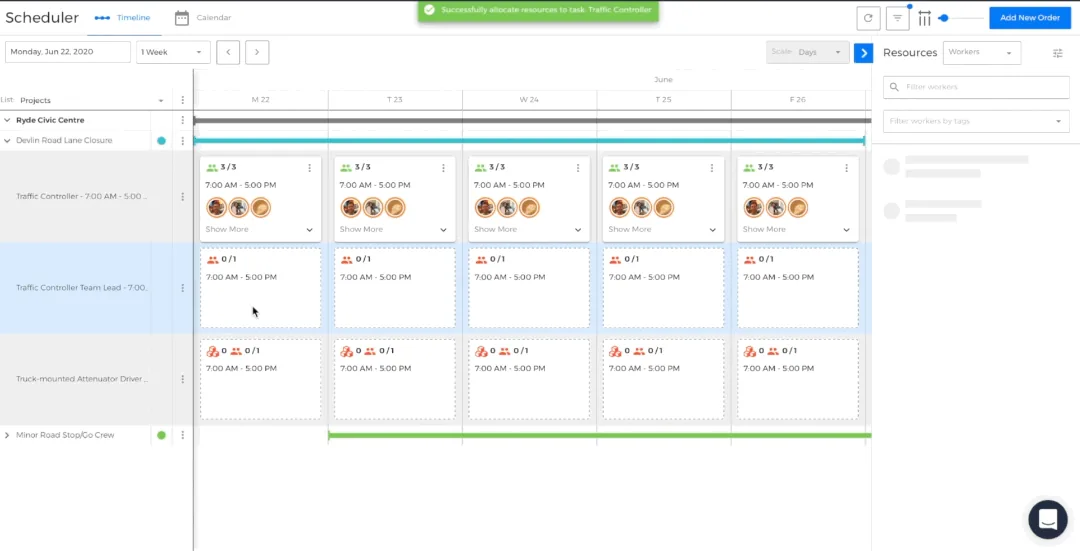
Task: Click search icon in Filter workers field
Action: coord(895,87)
